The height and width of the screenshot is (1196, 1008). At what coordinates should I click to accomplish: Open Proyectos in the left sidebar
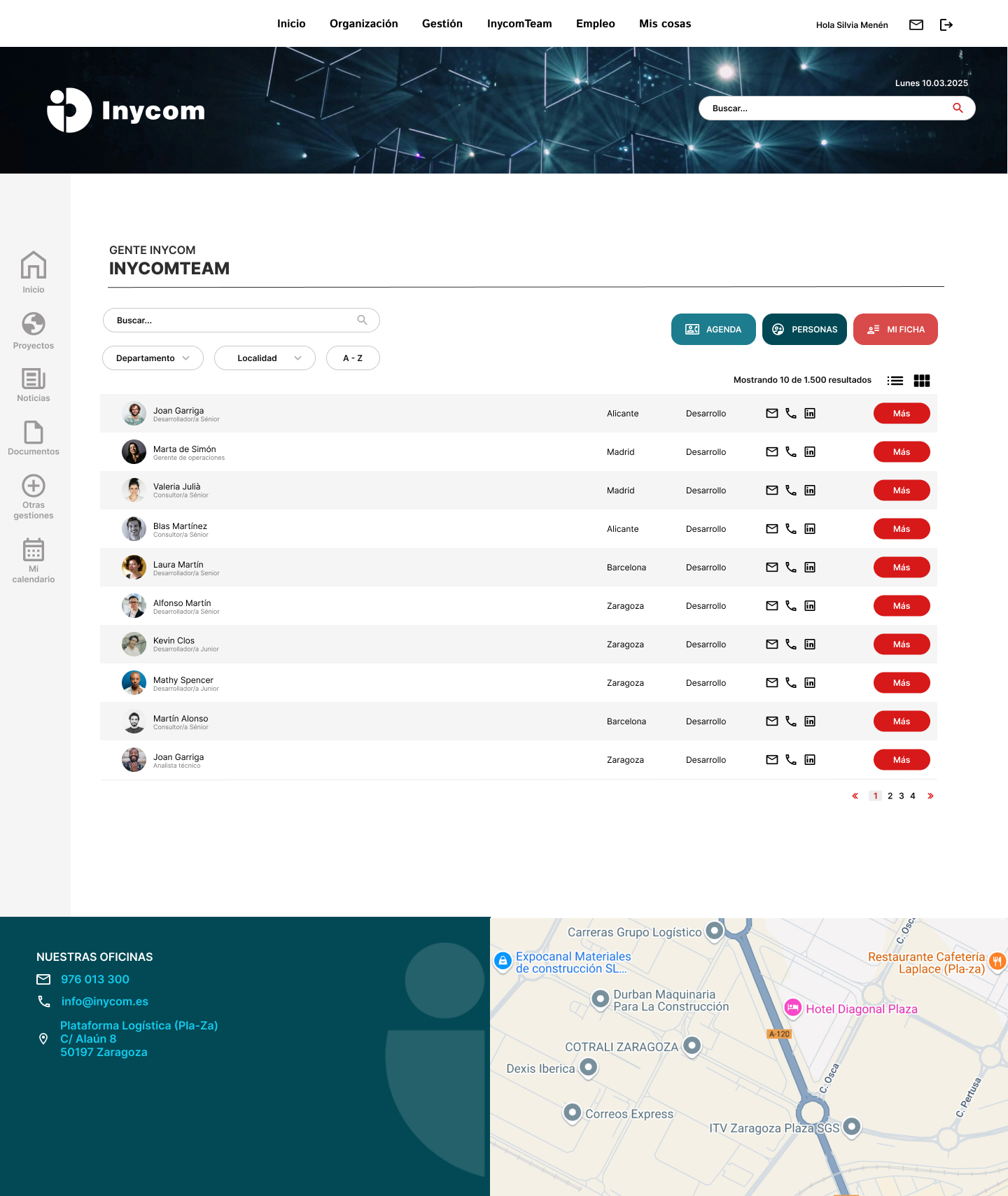click(34, 330)
